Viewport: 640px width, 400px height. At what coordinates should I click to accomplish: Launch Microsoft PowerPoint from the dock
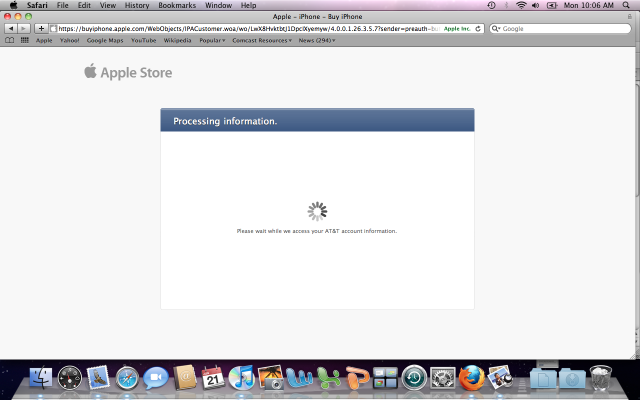(x=357, y=378)
